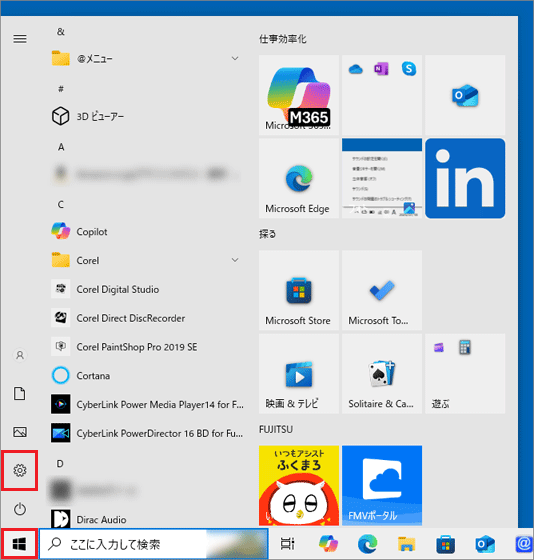Expand the Start hamburger menu
The width and height of the screenshot is (534, 560).
[20, 39]
